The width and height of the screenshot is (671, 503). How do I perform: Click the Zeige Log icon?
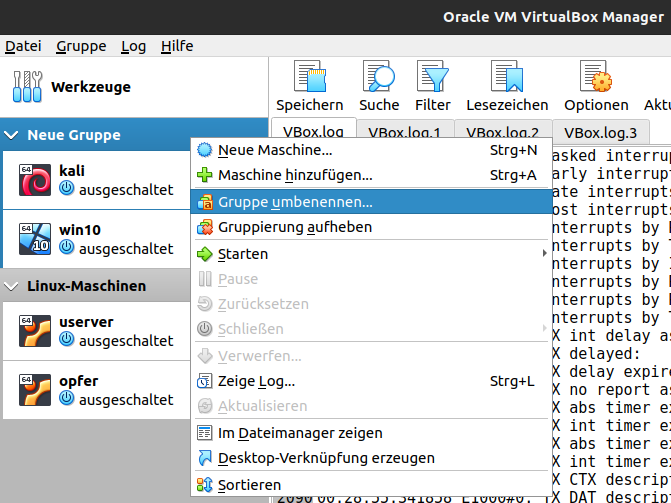click(x=205, y=381)
